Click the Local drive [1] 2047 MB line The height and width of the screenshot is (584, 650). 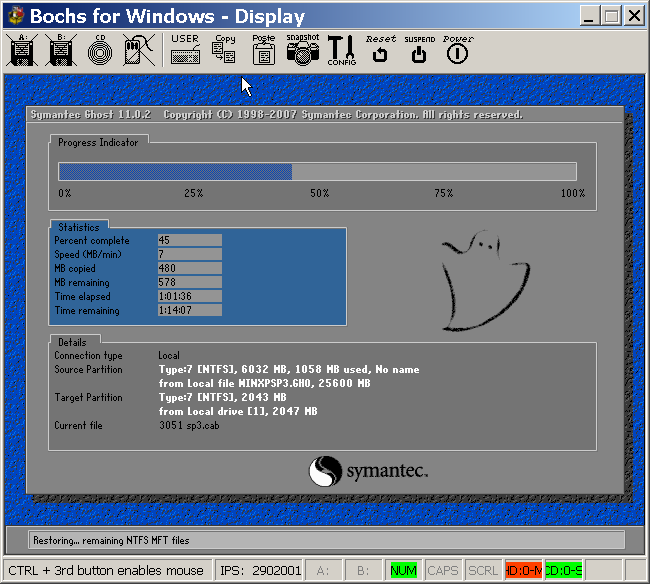(238, 412)
